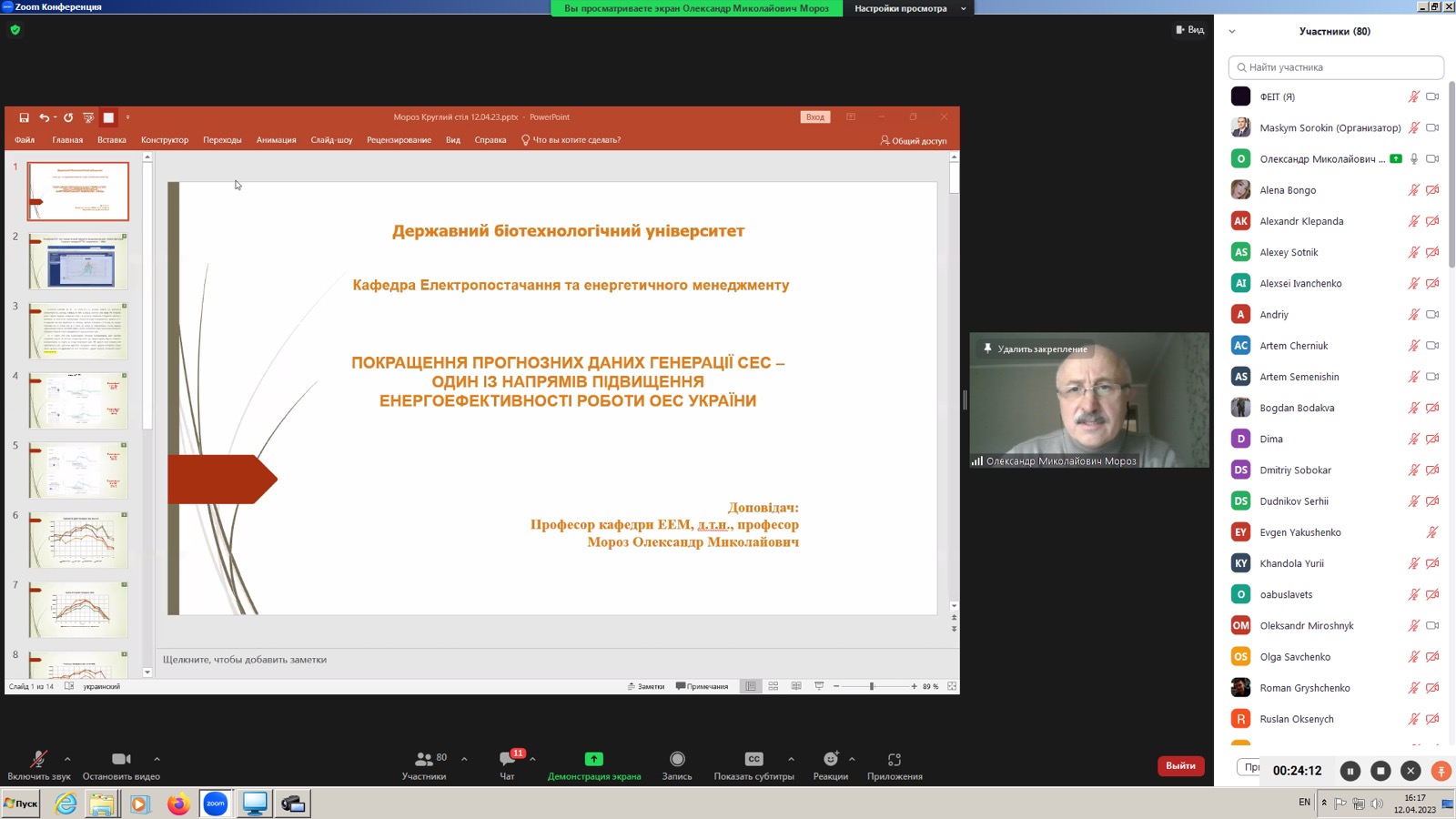The width and height of the screenshot is (1456, 819).
Task: Click the green encryption shield icon
Action: click(x=15, y=30)
